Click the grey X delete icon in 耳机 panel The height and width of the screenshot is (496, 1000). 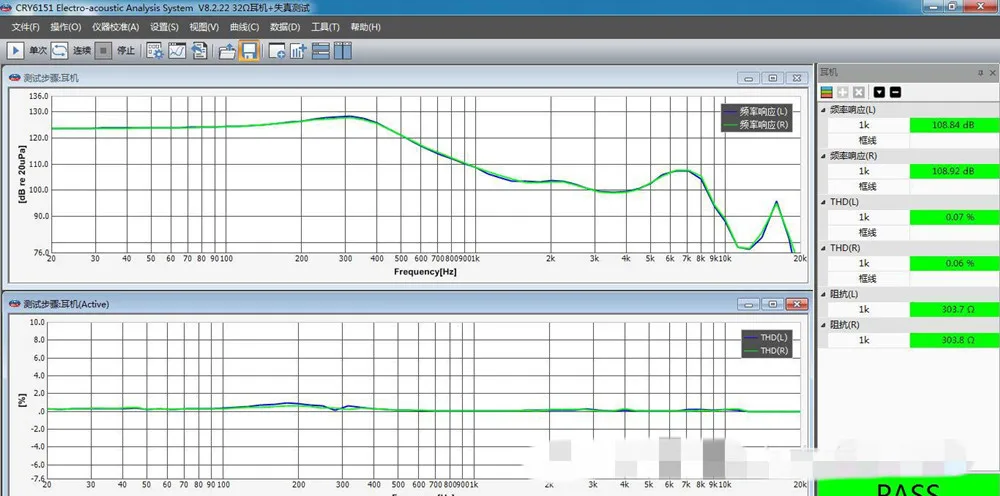859,92
